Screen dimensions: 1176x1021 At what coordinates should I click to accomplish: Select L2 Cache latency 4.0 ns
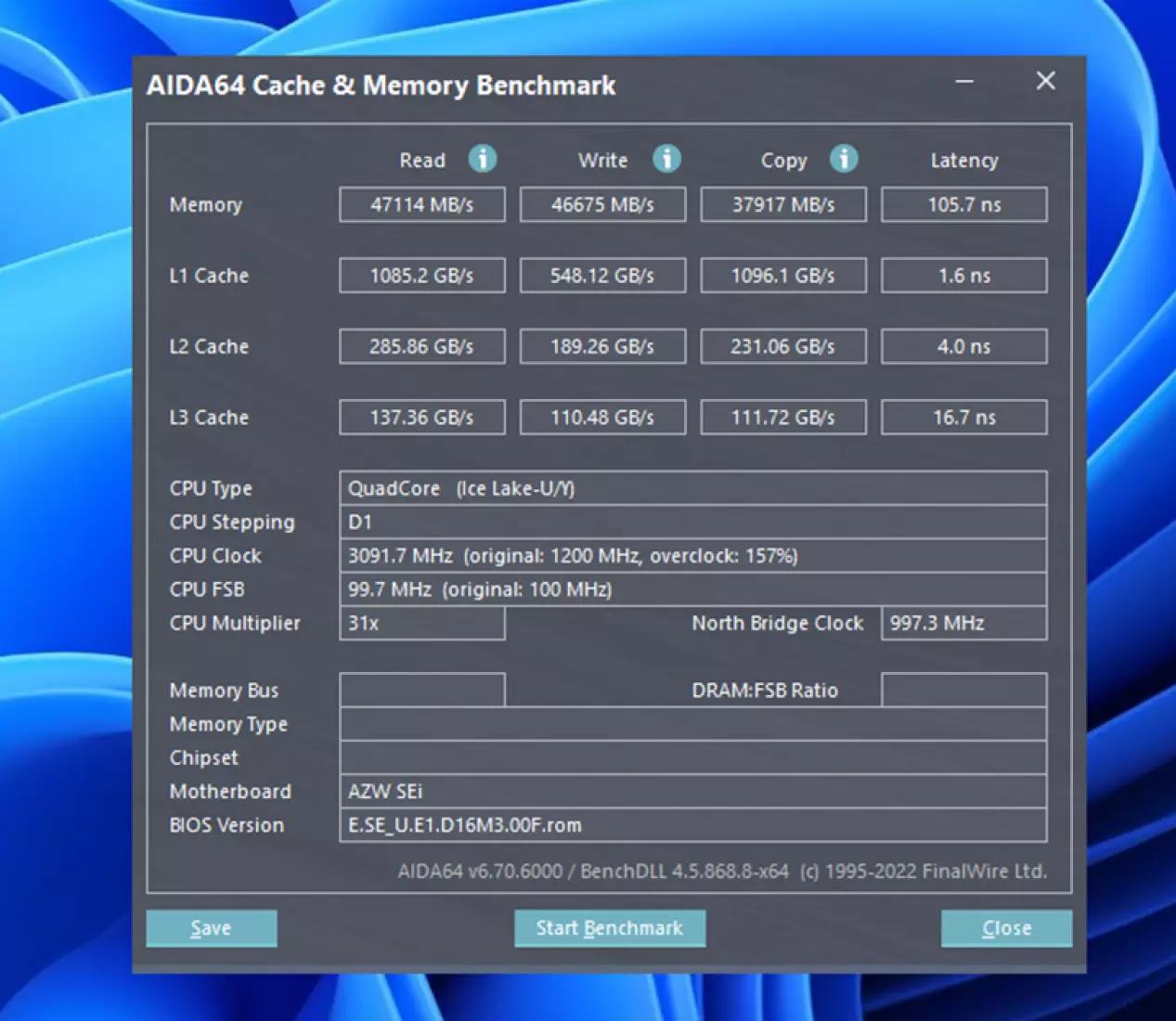(x=964, y=346)
